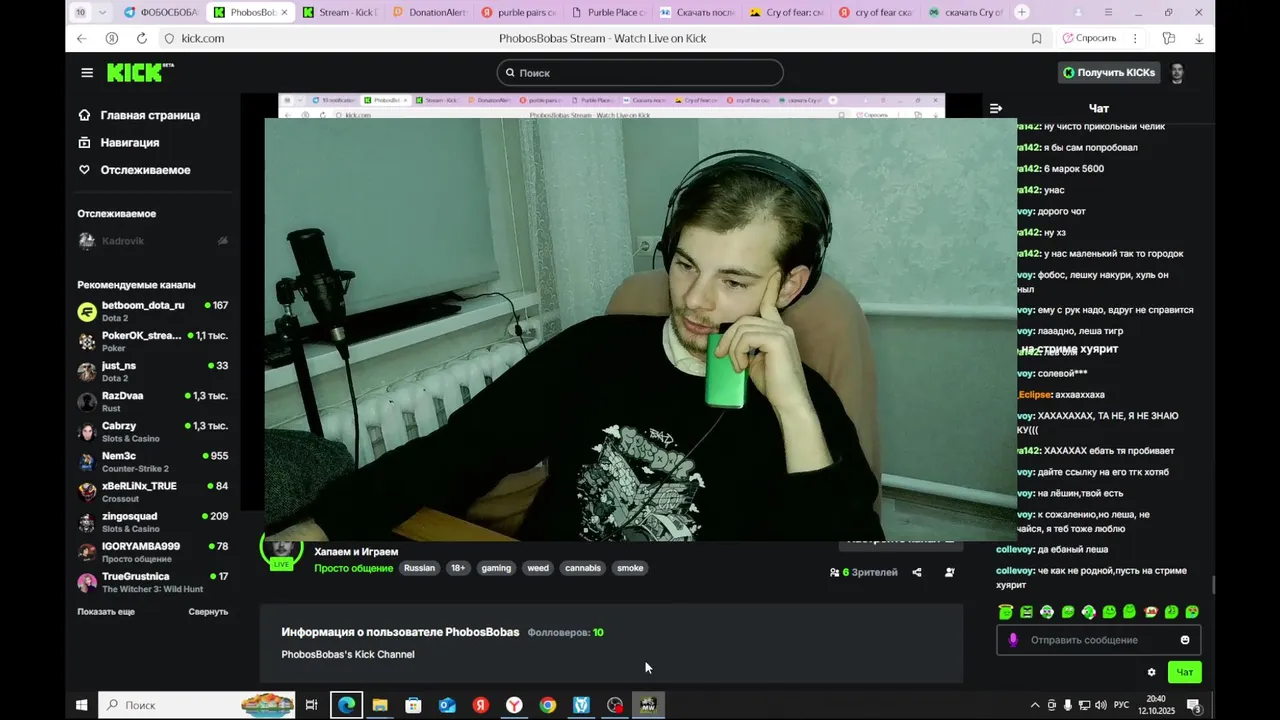Open the browser three-dot menu next to Спросить
Viewport: 1280px width, 720px height.
coord(1137,38)
